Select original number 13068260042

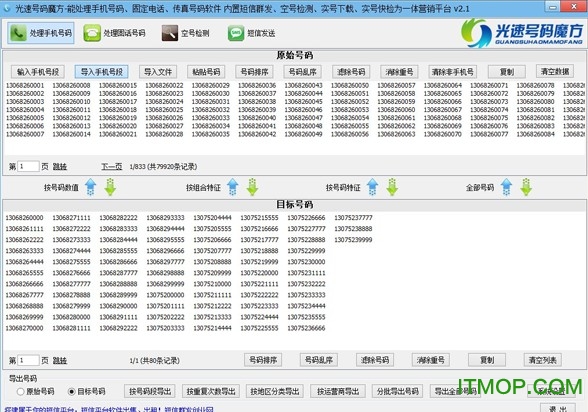tap(257, 134)
